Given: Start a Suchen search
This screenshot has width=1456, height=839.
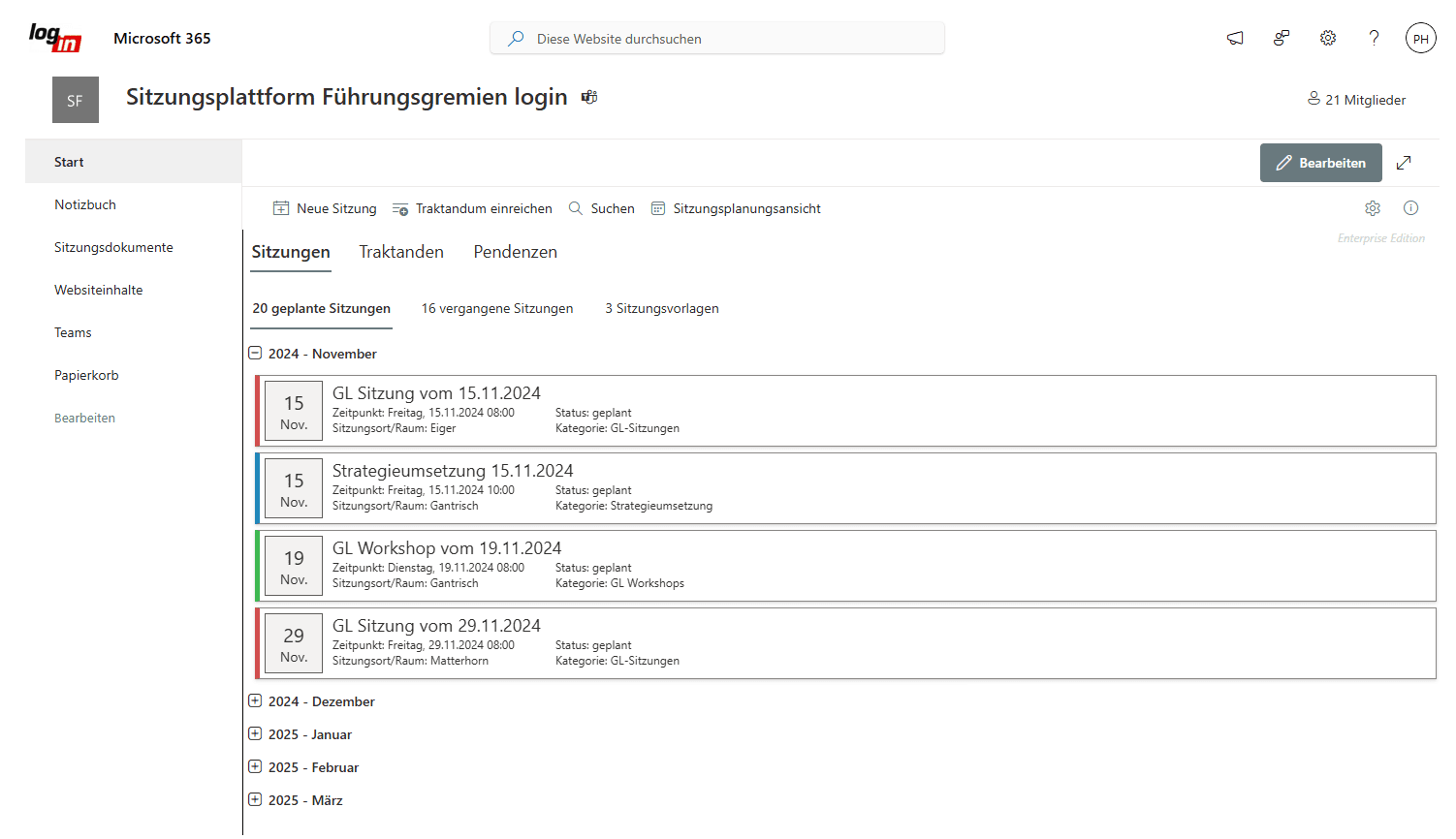Looking at the screenshot, I should pyautogui.click(x=601, y=207).
